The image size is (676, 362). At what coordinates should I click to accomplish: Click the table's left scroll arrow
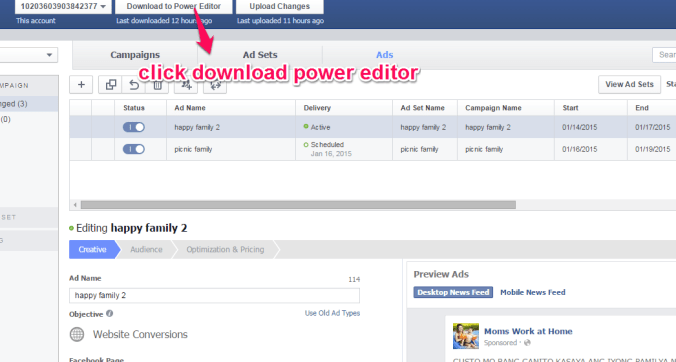[75, 205]
